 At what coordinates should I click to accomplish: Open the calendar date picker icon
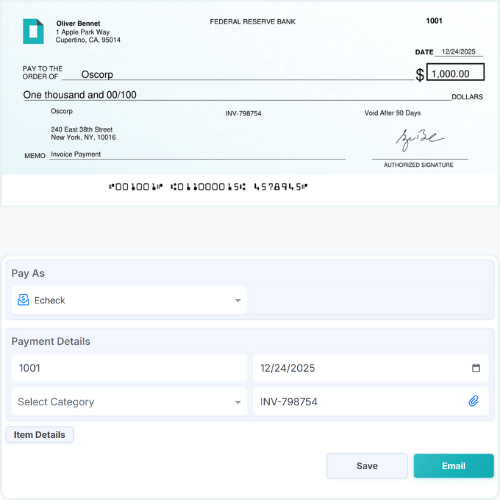point(476,368)
